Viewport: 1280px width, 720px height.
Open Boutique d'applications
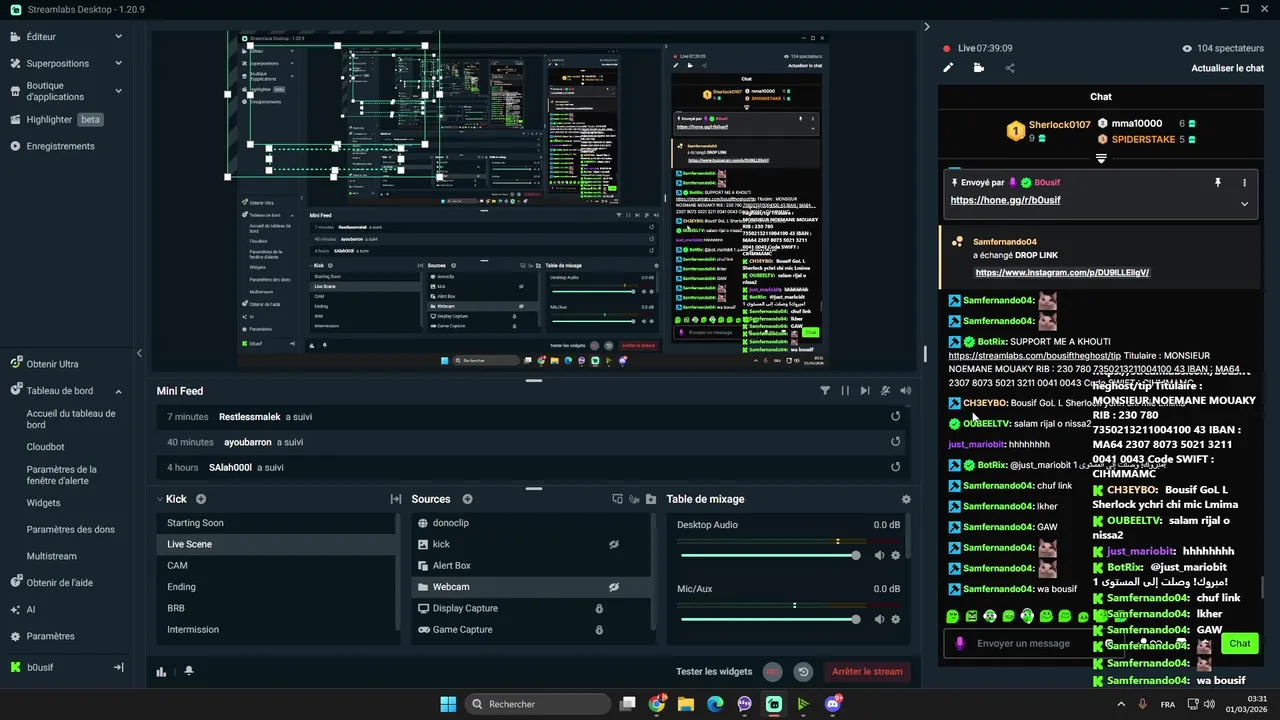(x=55, y=91)
